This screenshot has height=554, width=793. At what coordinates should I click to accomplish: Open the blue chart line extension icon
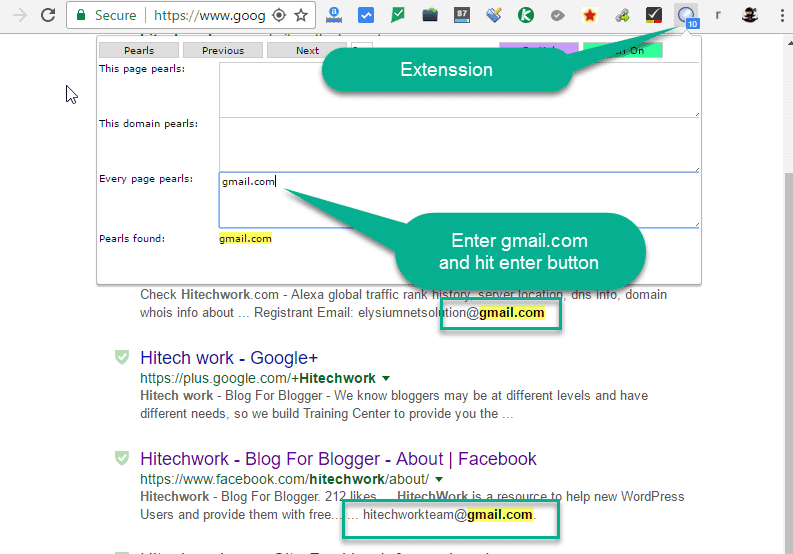click(366, 15)
